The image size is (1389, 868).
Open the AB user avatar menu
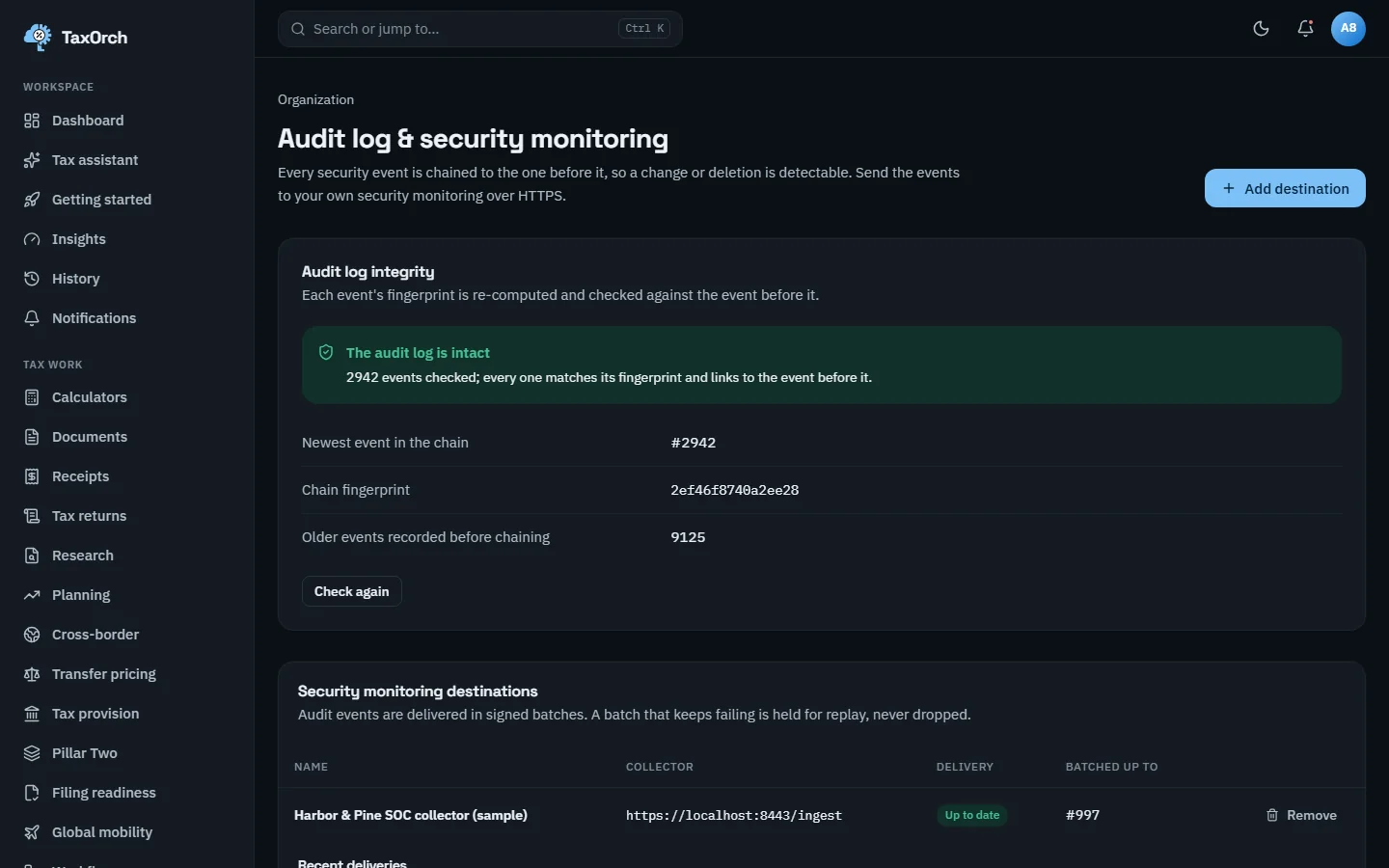pos(1348,28)
